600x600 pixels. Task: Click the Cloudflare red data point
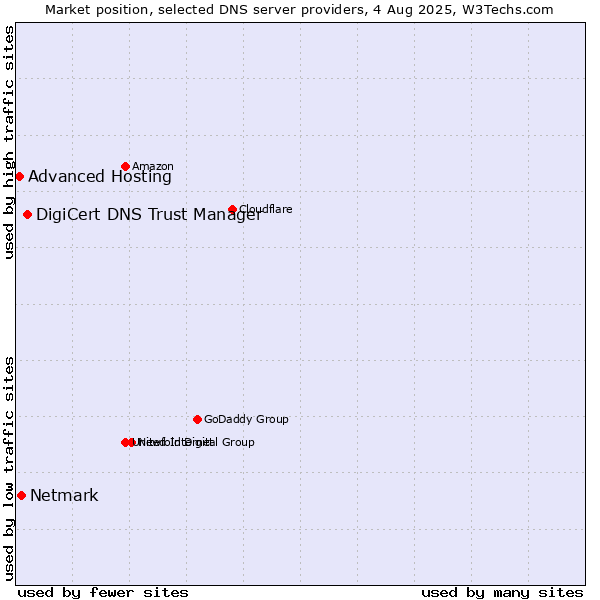pyautogui.click(x=233, y=209)
